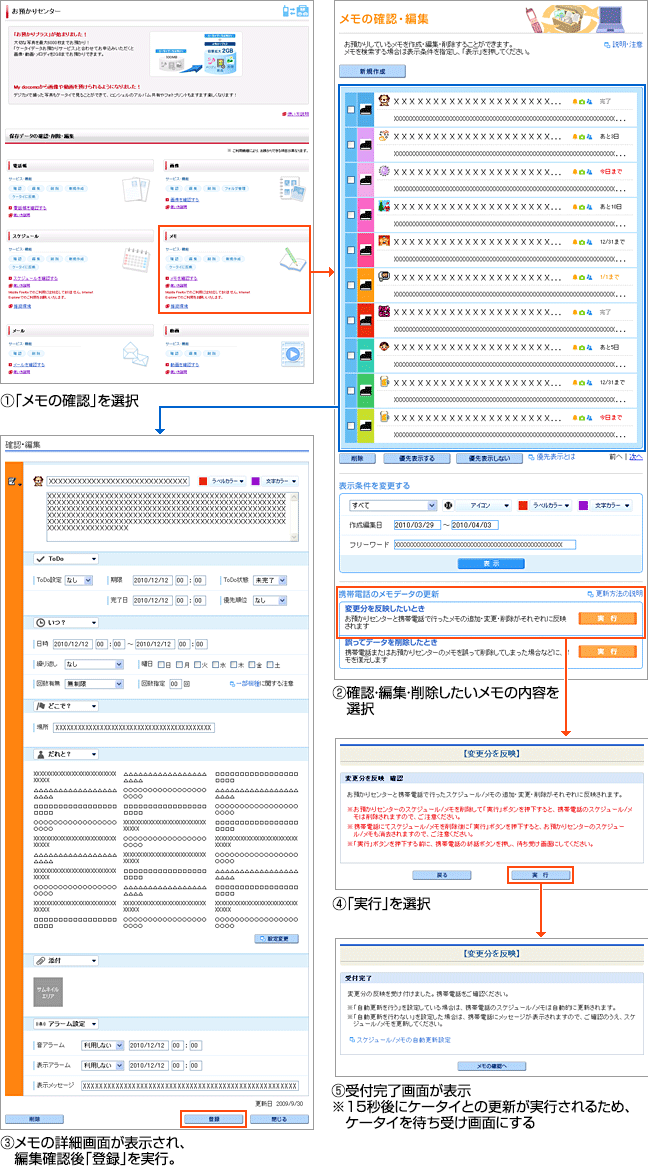
Task: Open the ToDo状態 dropdown showing 未完了
Action: click(268, 579)
